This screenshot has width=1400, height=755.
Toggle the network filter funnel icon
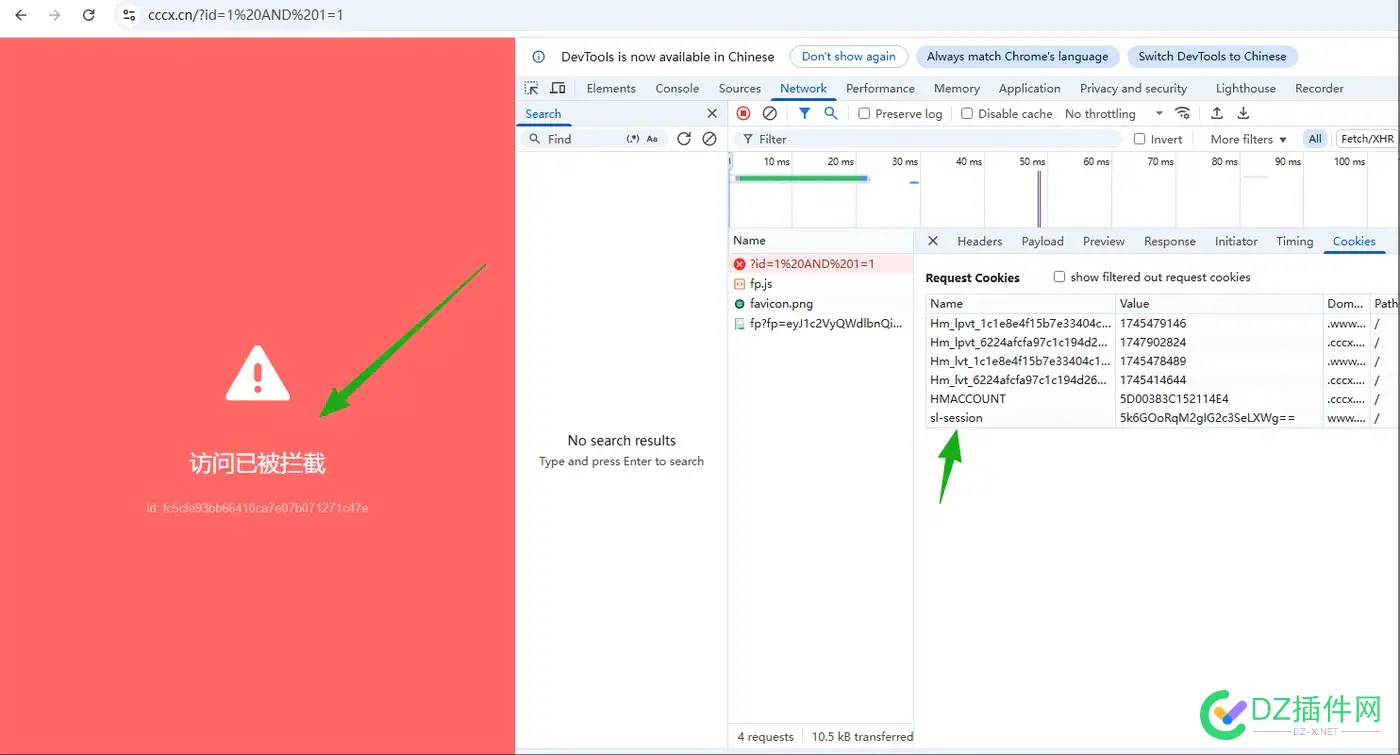click(x=804, y=113)
